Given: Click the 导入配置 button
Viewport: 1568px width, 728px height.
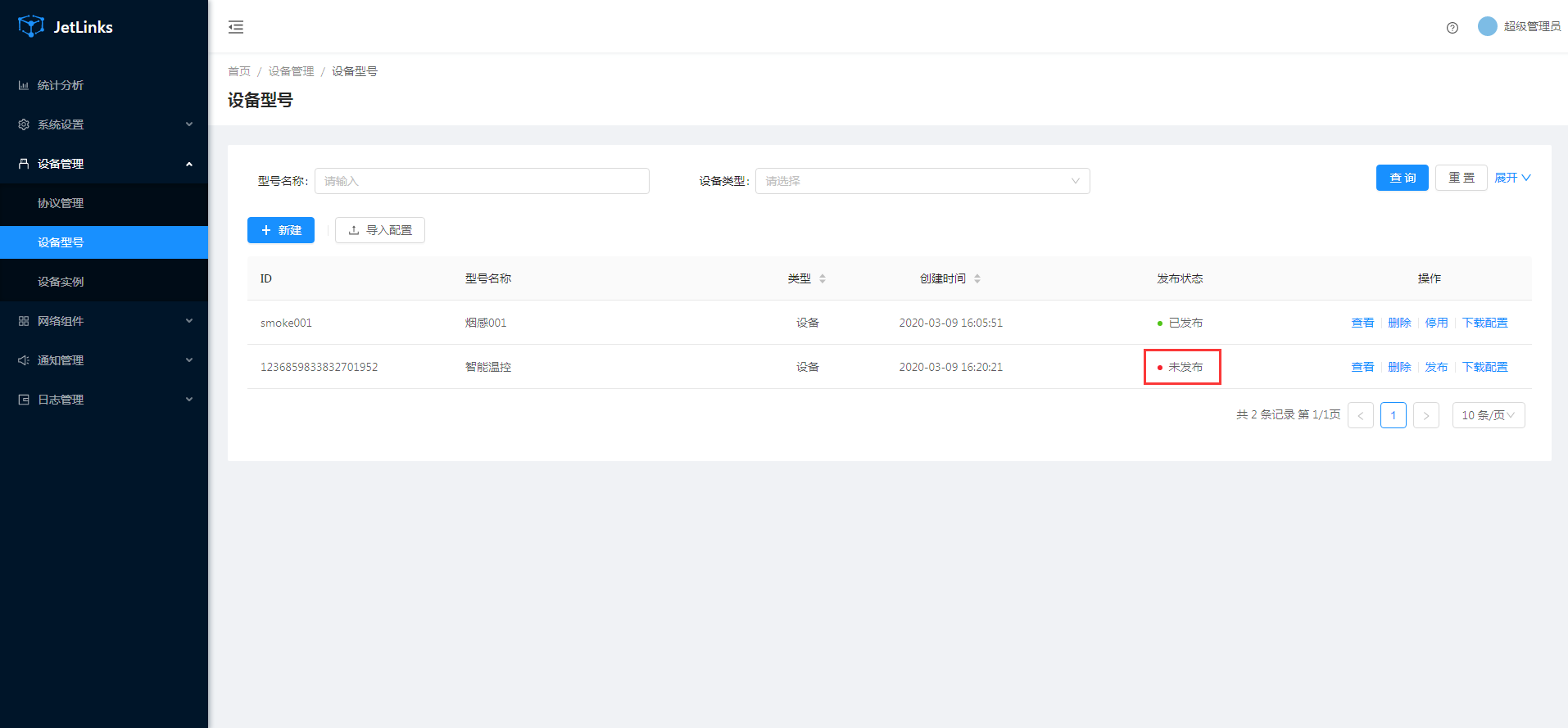Looking at the screenshot, I should (380, 230).
